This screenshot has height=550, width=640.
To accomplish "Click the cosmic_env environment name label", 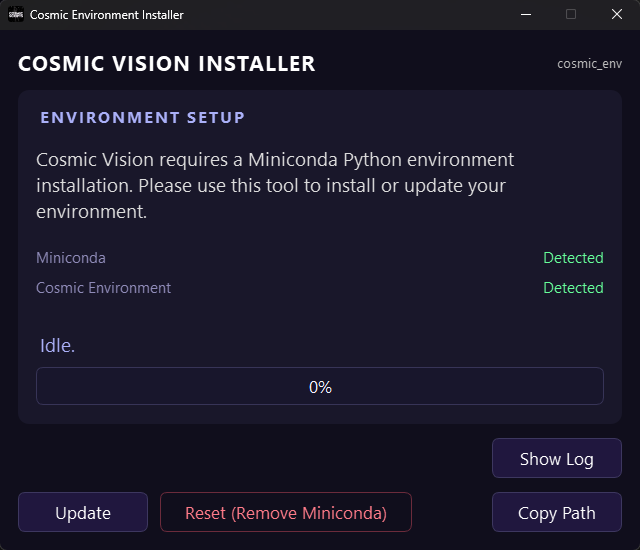I will point(589,64).
